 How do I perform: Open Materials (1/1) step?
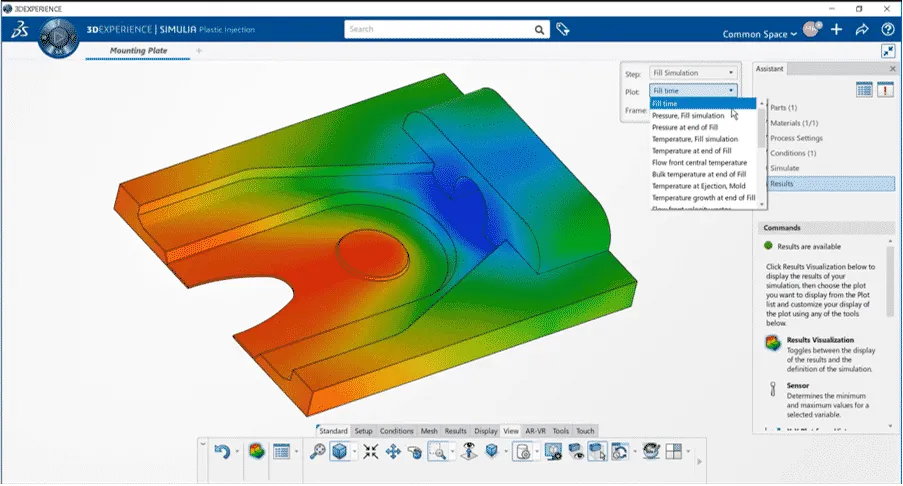(794, 123)
